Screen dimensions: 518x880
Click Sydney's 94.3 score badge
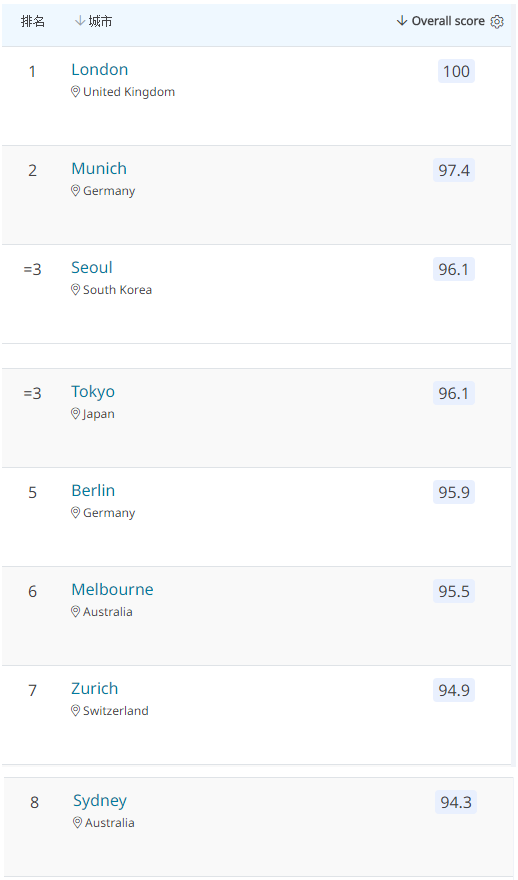click(456, 803)
